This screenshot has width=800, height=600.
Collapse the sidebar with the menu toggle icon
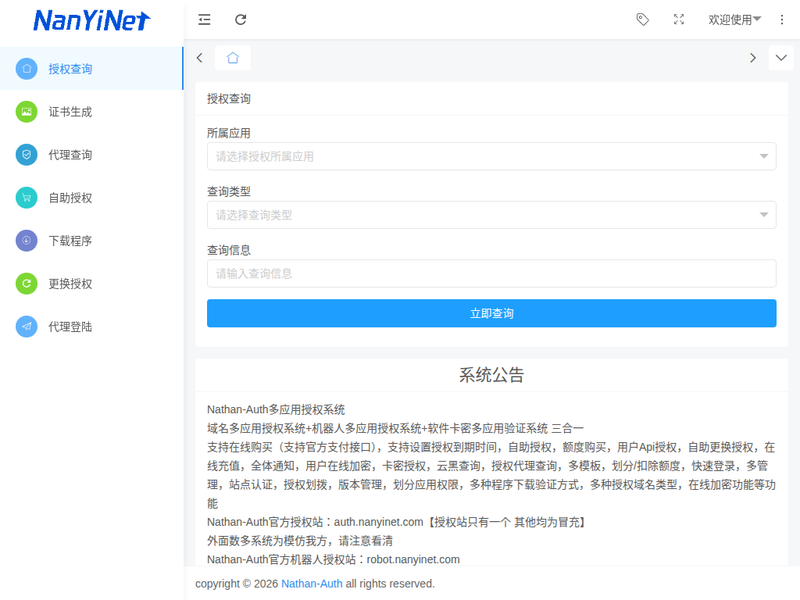[x=204, y=19]
